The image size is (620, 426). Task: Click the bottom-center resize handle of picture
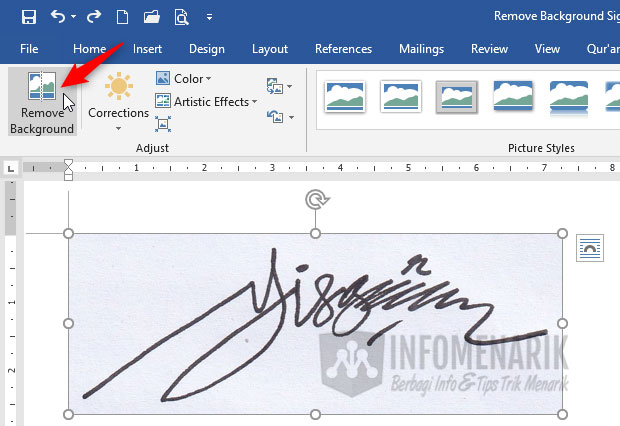click(315, 414)
